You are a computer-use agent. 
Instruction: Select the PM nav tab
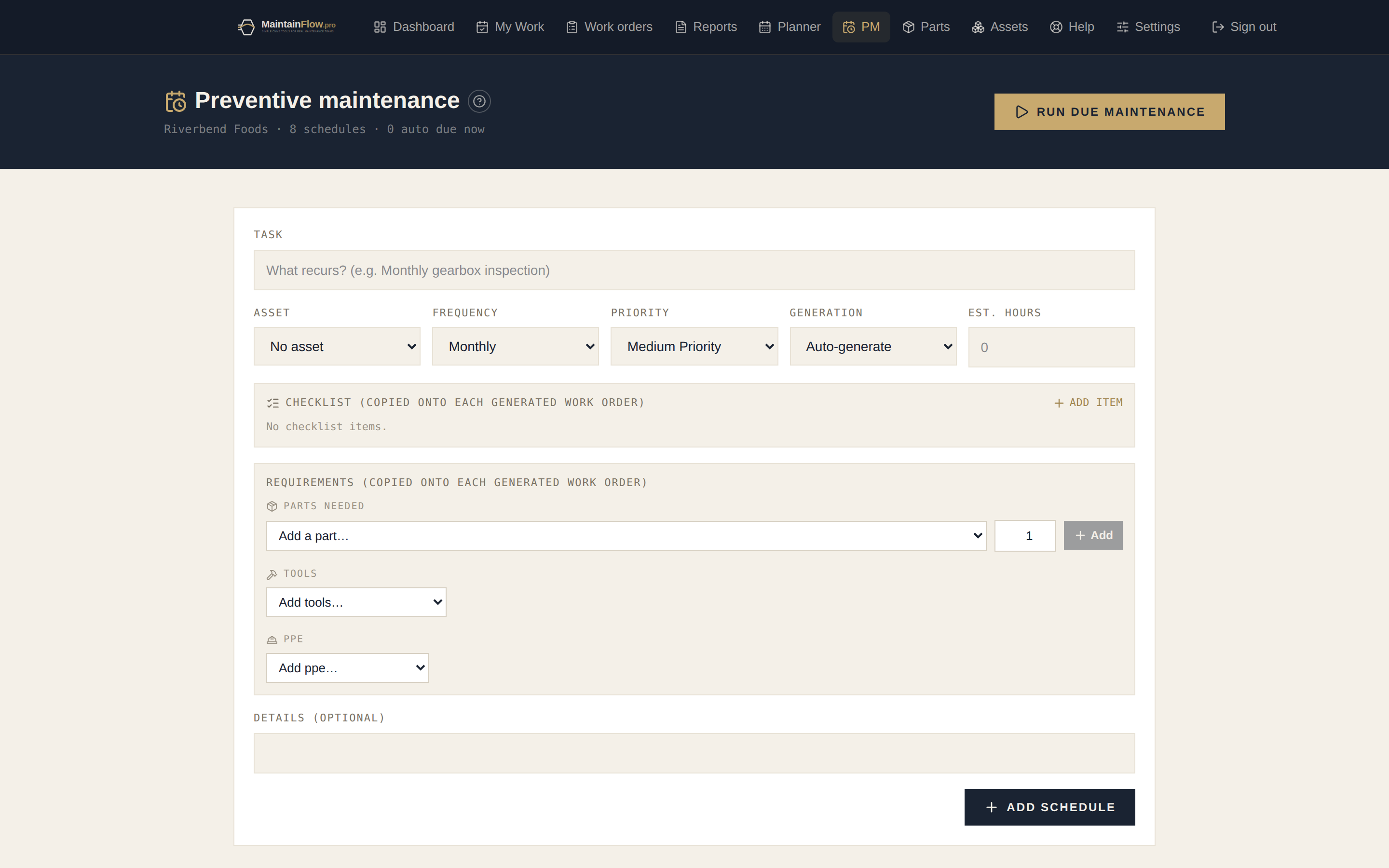pyautogui.click(x=861, y=27)
